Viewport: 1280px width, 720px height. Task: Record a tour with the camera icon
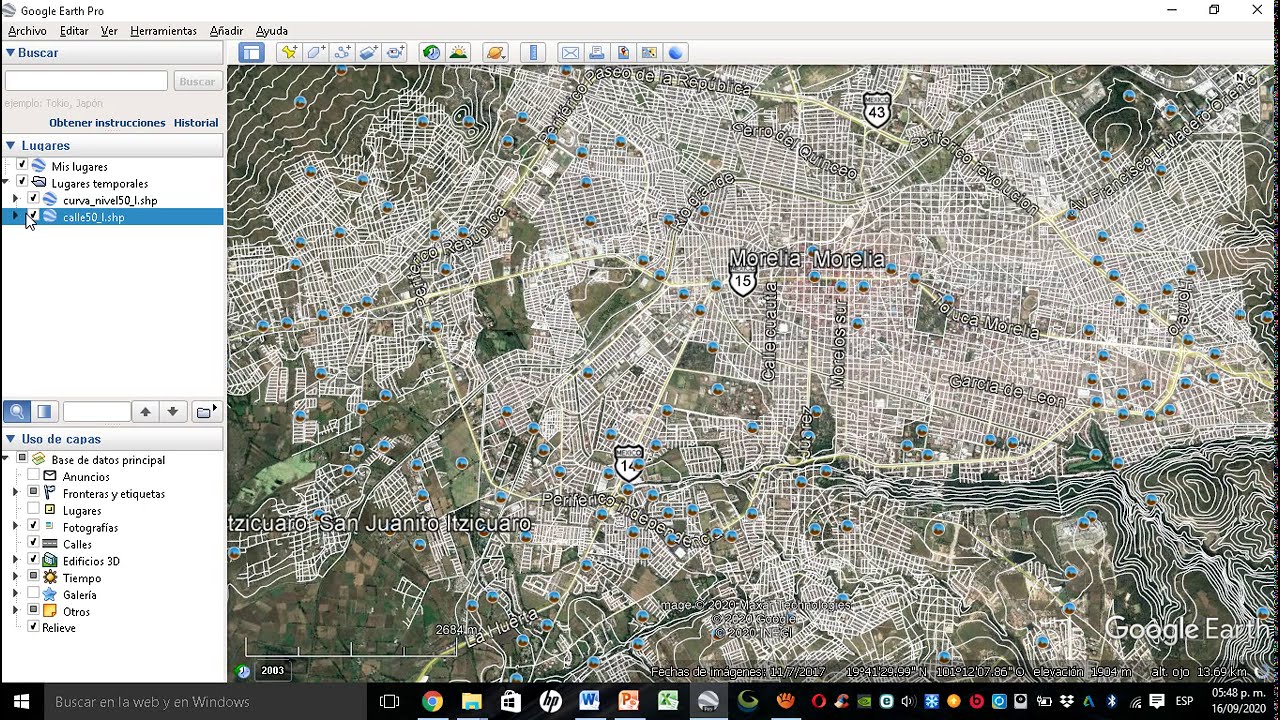pyautogui.click(x=395, y=52)
